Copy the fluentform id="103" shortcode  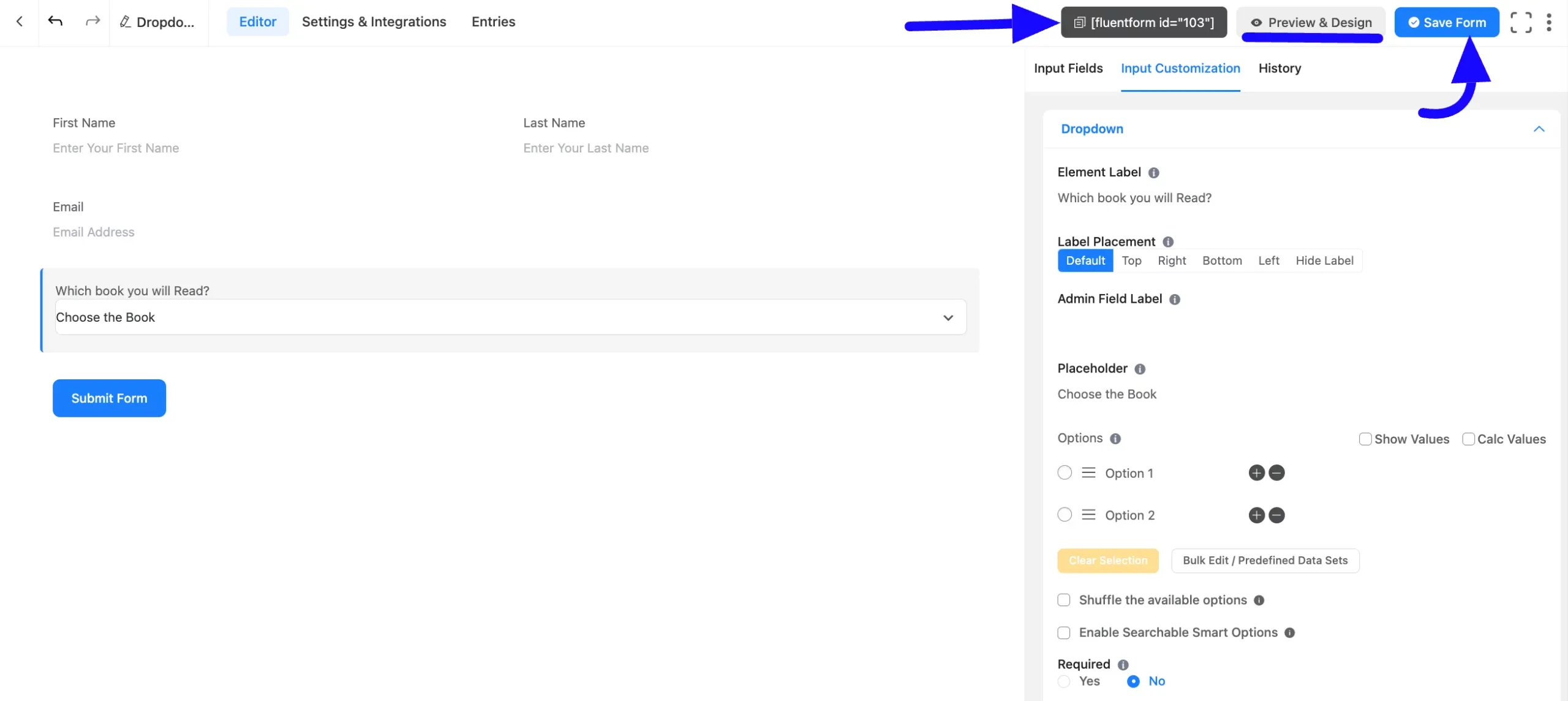coord(1144,23)
